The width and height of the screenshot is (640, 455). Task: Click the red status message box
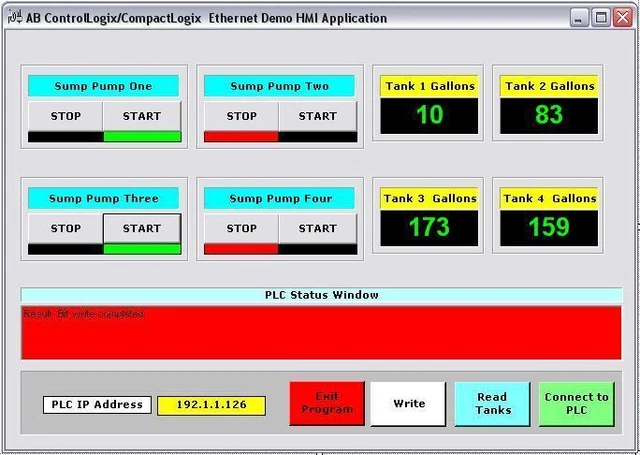(x=321, y=333)
